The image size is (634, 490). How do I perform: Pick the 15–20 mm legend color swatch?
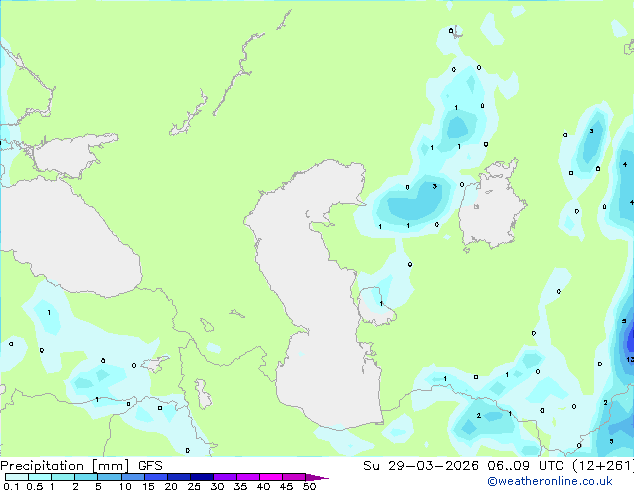coord(155,477)
